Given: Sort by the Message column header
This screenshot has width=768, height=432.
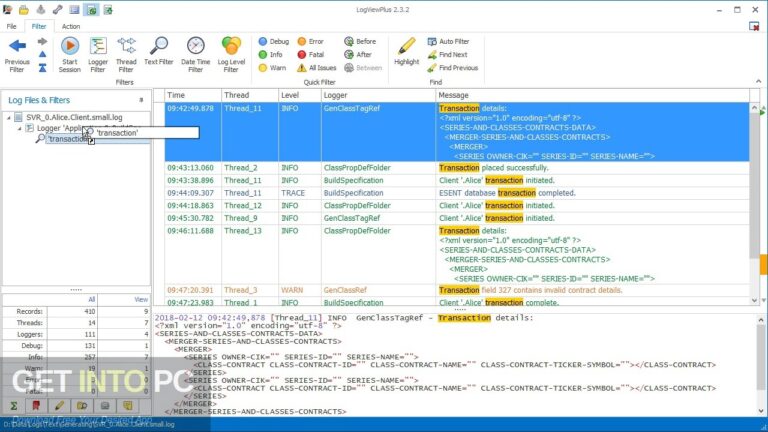Looking at the screenshot, I should point(592,95).
